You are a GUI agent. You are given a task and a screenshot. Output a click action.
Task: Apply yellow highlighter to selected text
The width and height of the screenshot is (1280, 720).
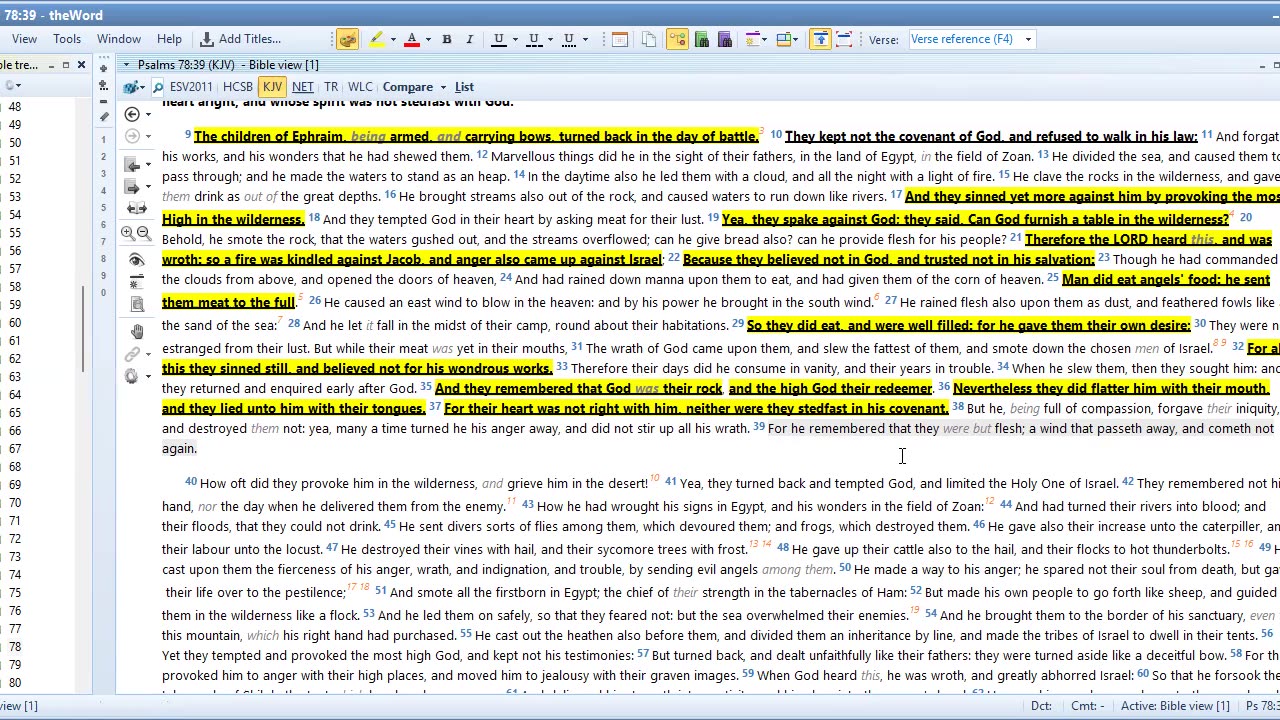coord(376,39)
